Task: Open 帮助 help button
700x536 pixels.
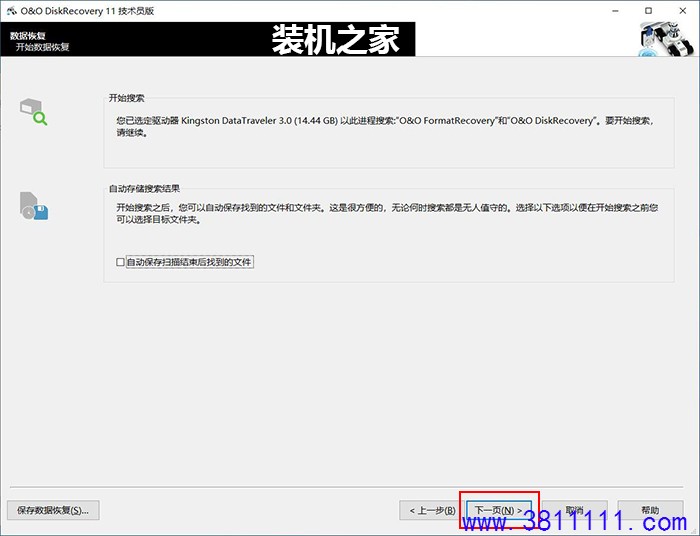Action: (650, 510)
